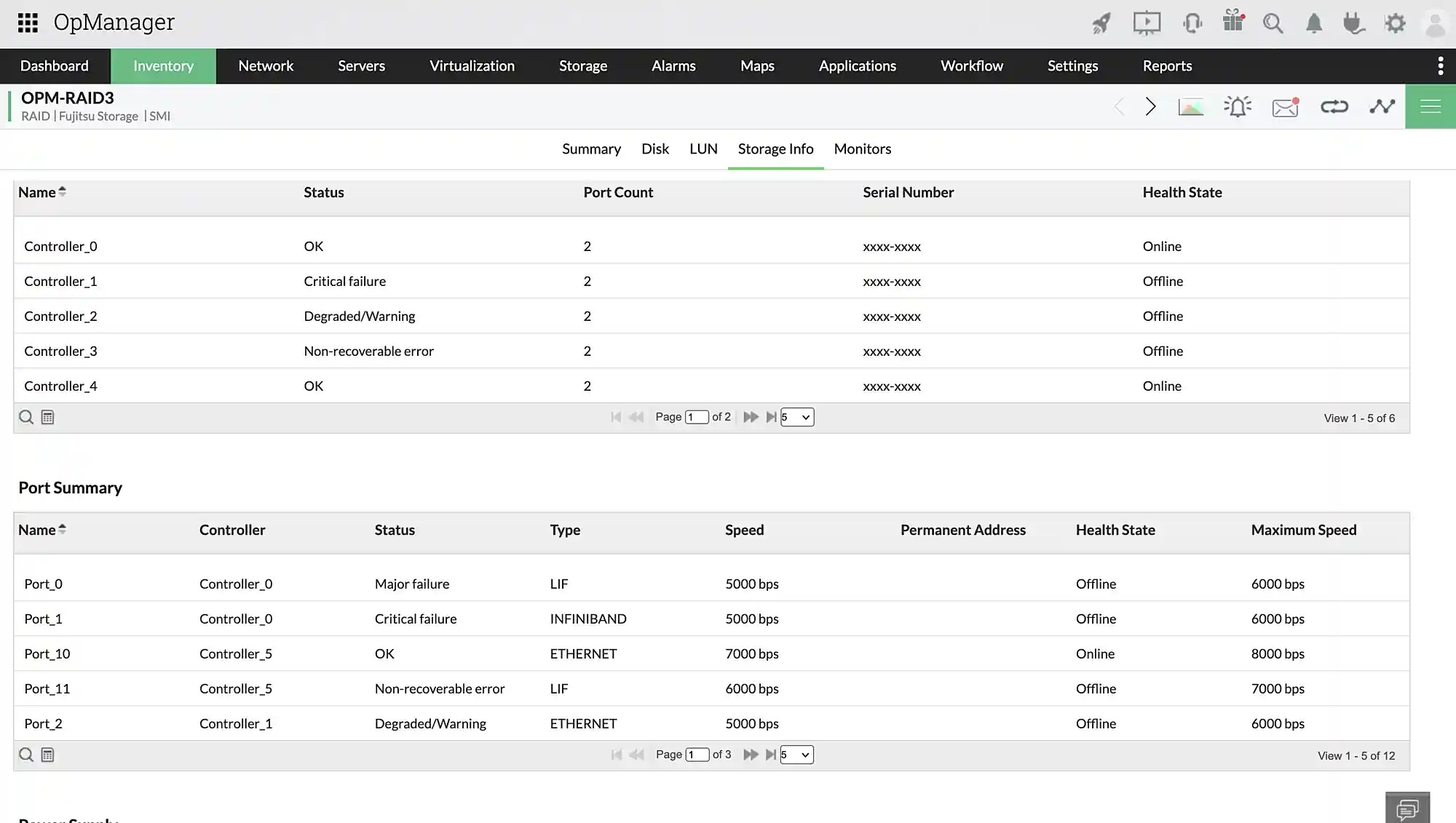
Task: Open the notifications bell icon
Action: coord(1314,23)
